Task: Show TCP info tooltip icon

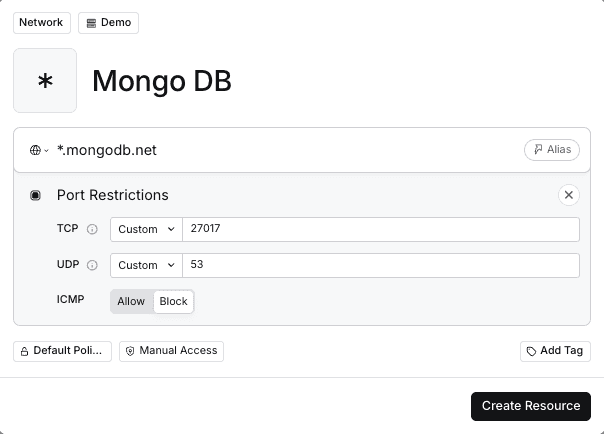Action: pyautogui.click(x=92, y=229)
